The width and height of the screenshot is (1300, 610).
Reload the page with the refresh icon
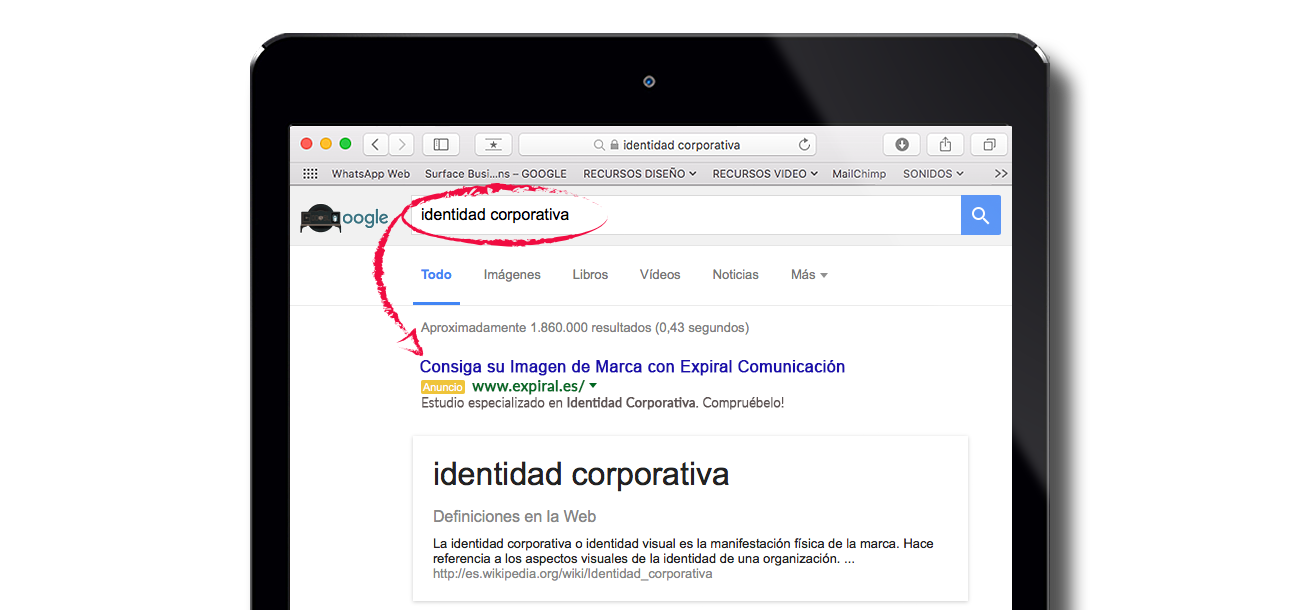(x=805, y=144)
